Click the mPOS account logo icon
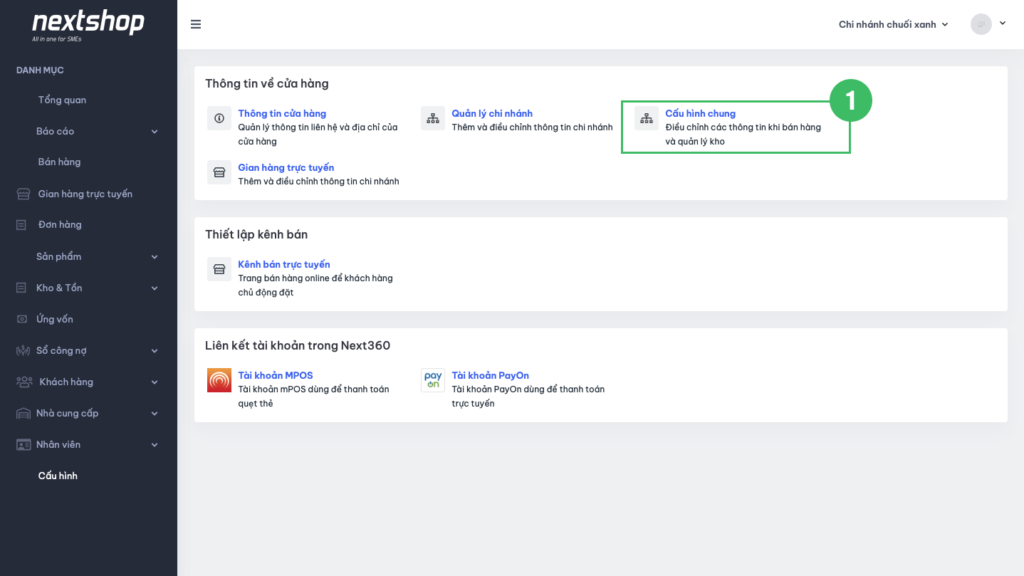Image resolution: width=1024 pixels, height=576 pixels. coord(219,380)
